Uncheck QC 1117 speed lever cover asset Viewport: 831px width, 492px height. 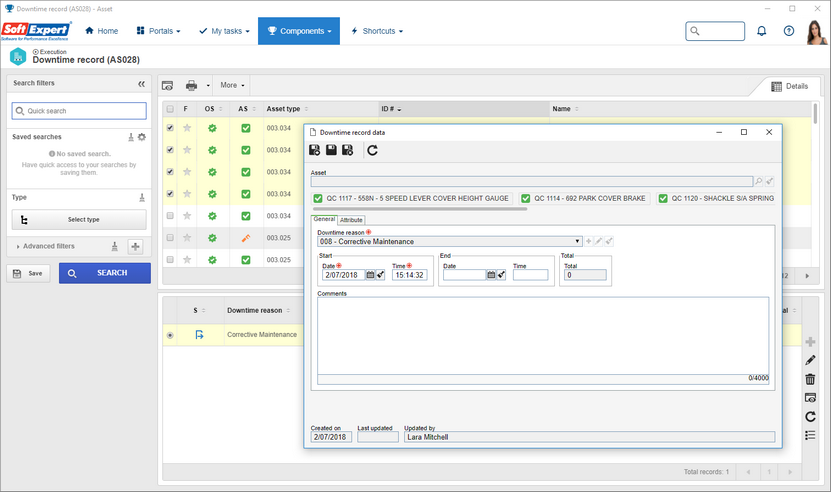[x=318, y=198]
